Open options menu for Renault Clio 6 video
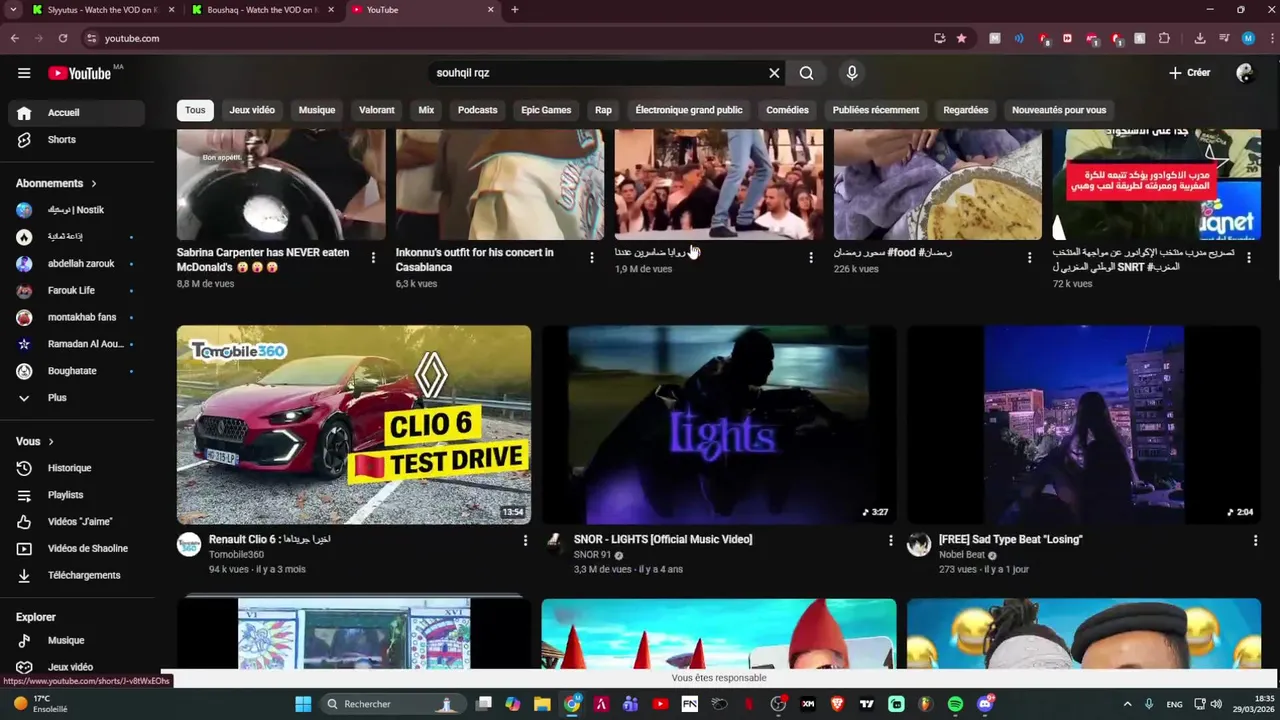The image size is (1280, 720). (x=525, y=540)
